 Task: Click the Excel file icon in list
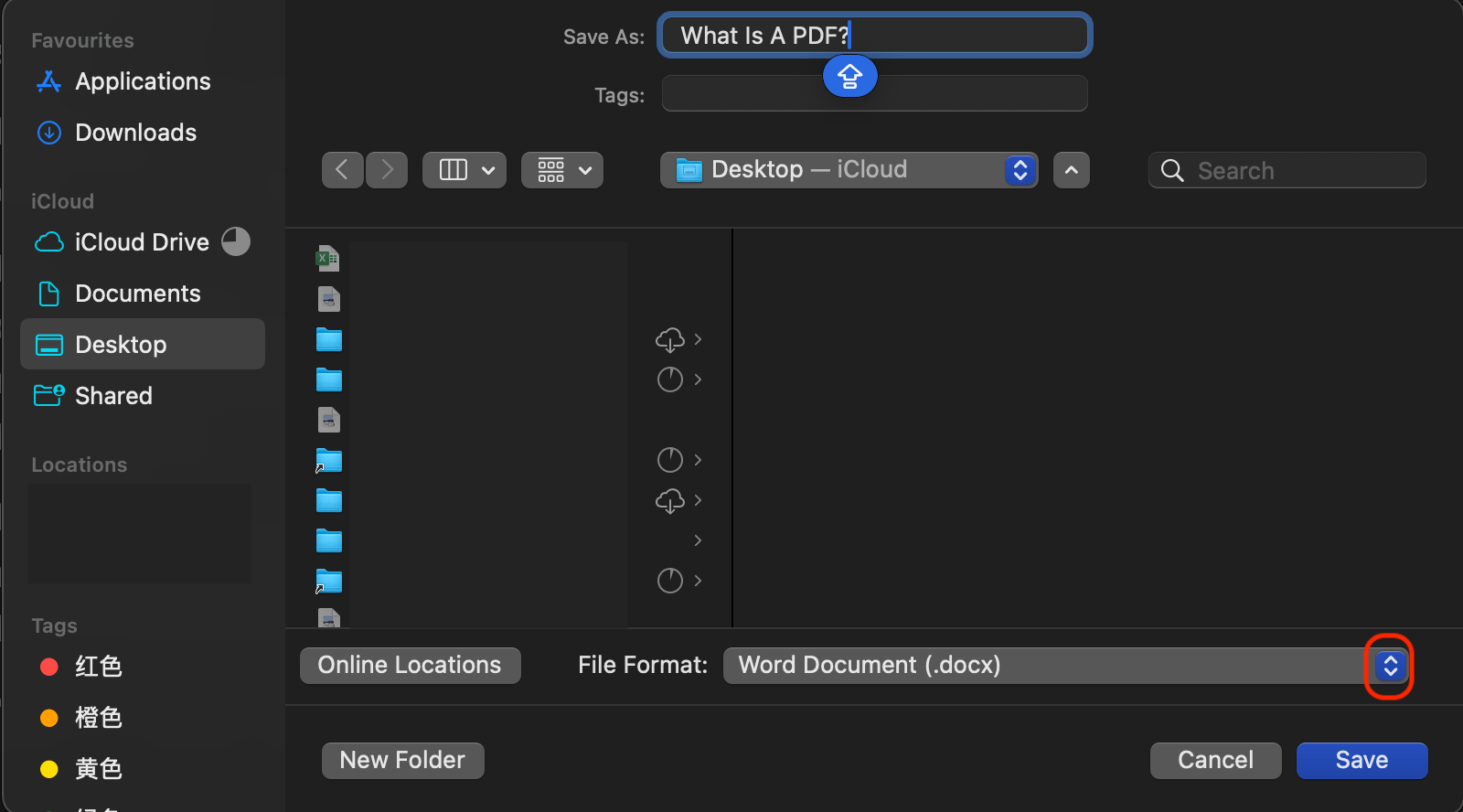click(x=327, y=259)
